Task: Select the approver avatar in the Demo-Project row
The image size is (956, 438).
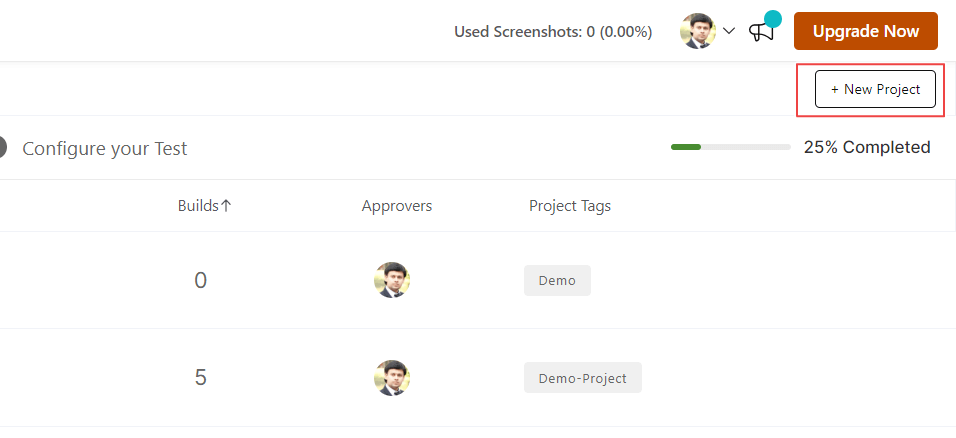Action: coord(392,378)
